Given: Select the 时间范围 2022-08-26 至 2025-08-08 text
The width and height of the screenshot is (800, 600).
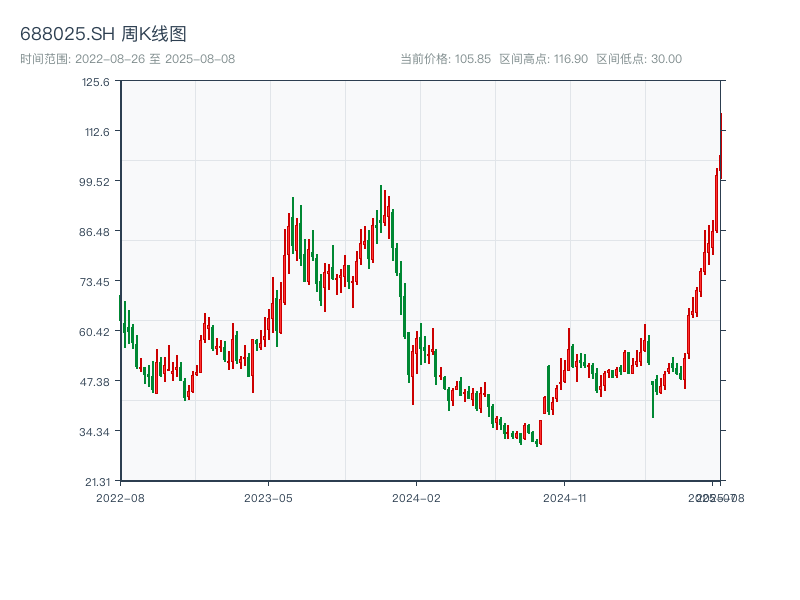Looking at the screenshot, I should [x=128, y=59].
